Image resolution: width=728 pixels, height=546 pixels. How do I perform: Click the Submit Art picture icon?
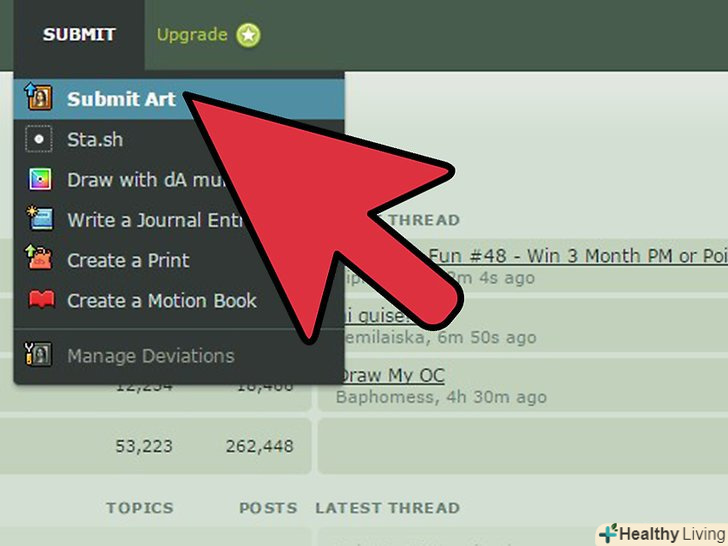pos(38,97)
